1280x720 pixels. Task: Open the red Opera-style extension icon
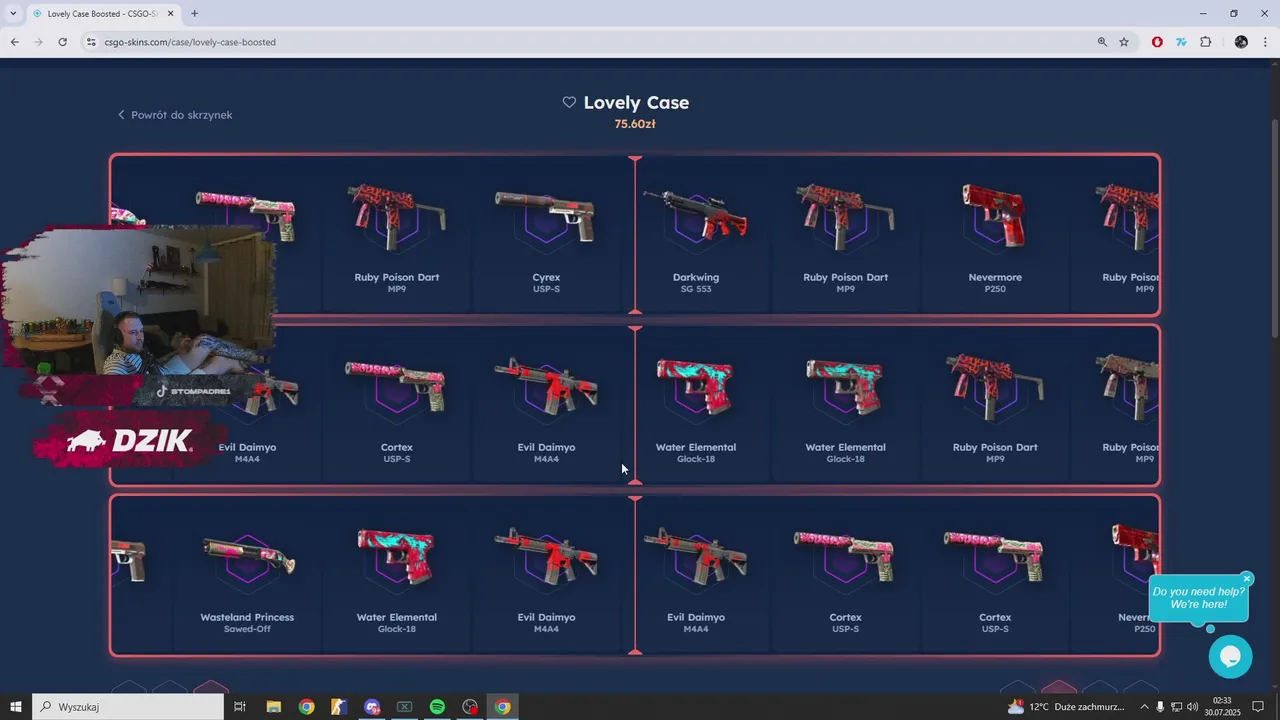(1157, 42)
